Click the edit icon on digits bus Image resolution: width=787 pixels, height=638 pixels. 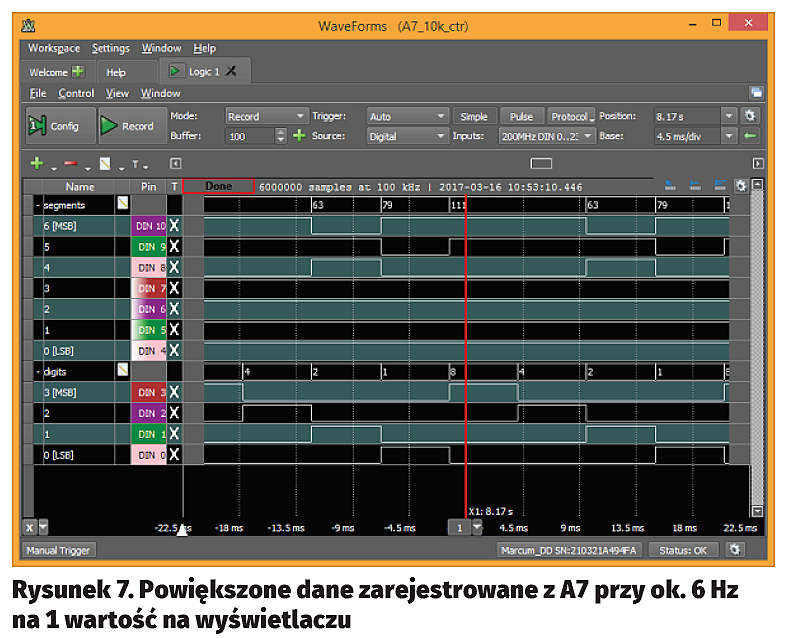click(123, 370)
